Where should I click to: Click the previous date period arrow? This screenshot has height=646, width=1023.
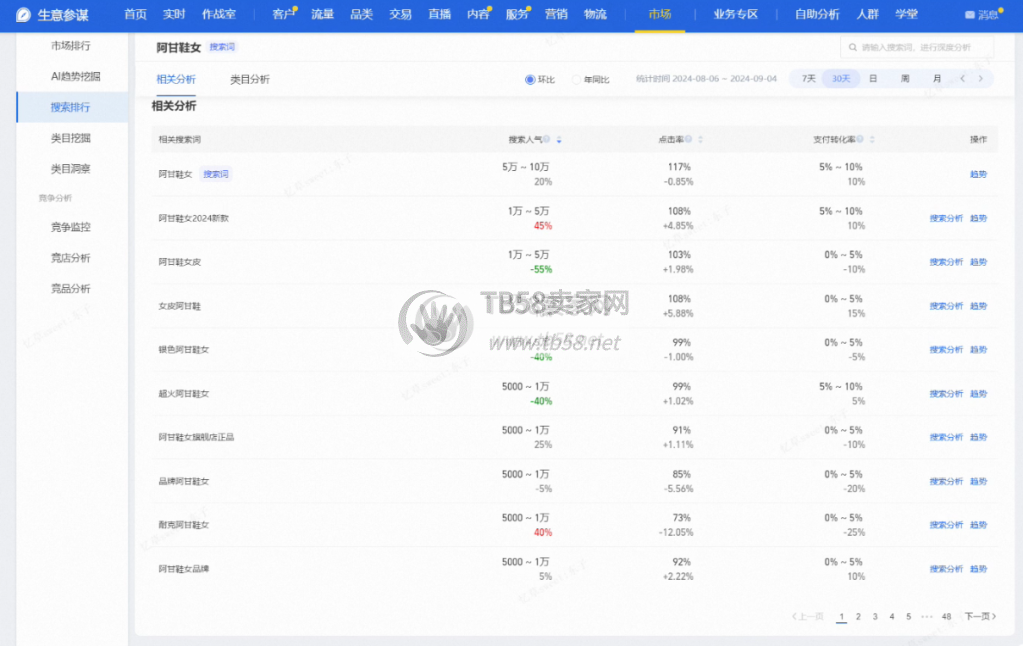(962, 79)
